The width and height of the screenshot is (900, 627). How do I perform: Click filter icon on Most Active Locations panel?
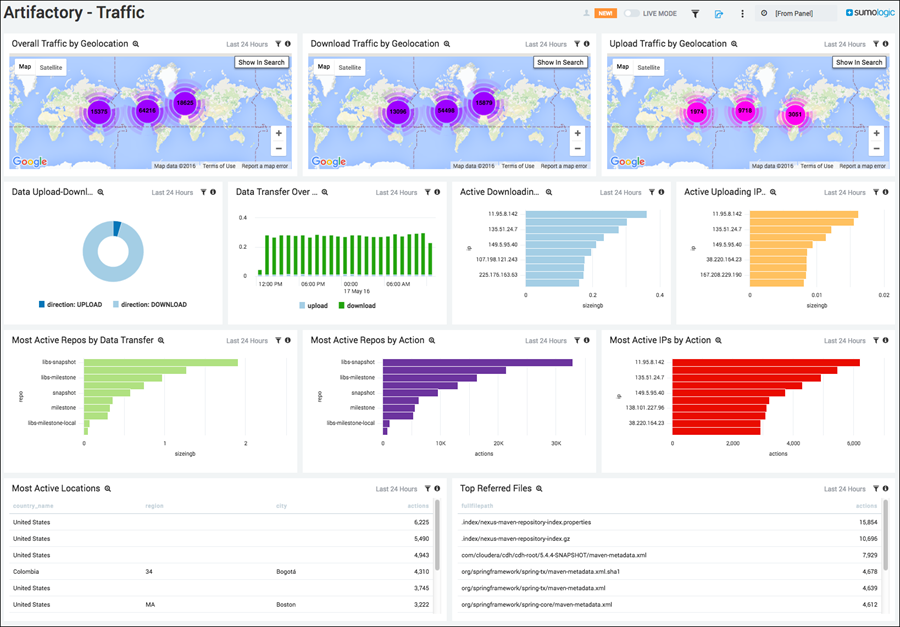coord(427,489)
